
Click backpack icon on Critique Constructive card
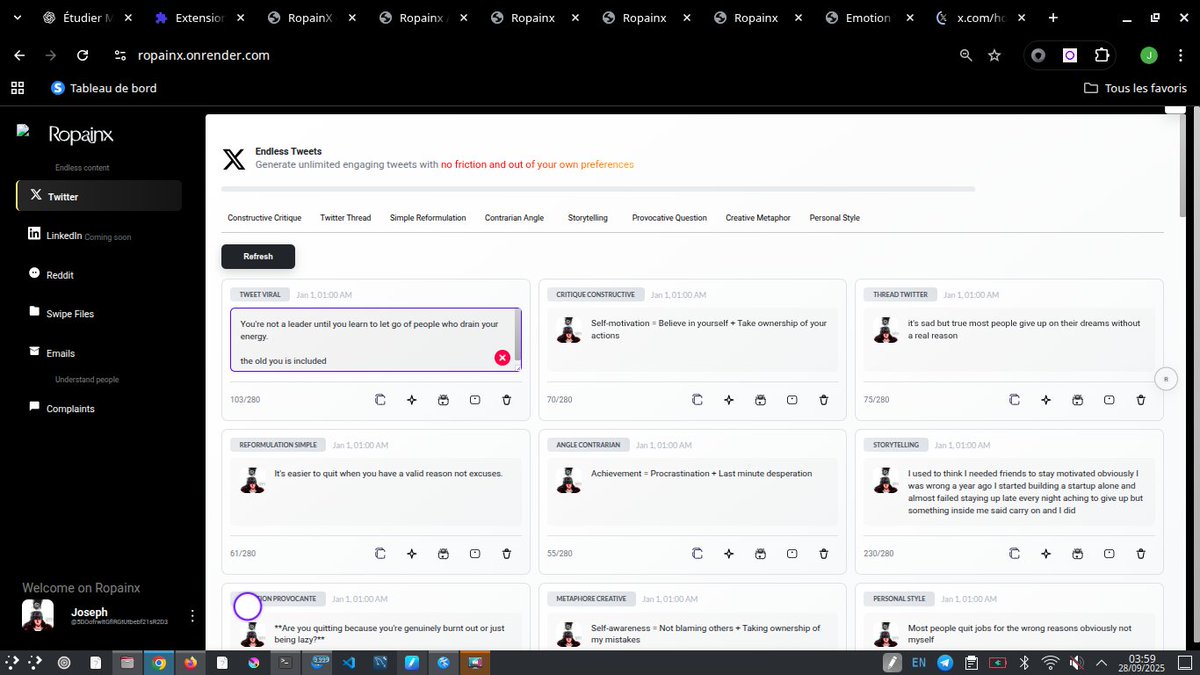coord(760,400)
